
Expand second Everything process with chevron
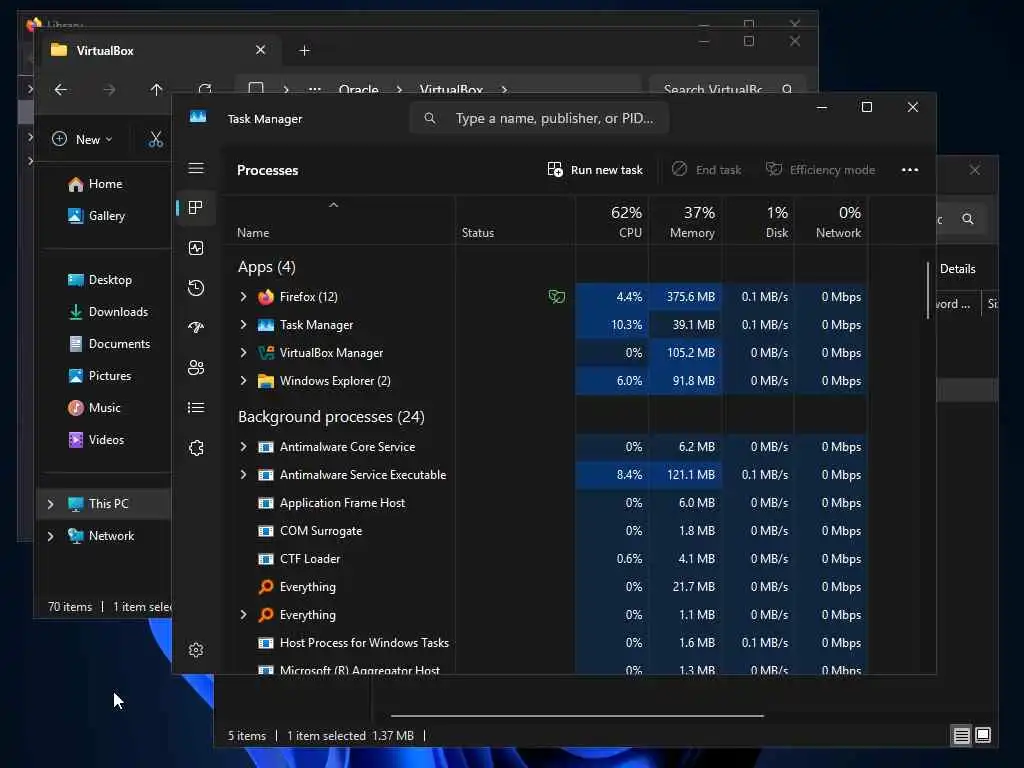(244, 615)
